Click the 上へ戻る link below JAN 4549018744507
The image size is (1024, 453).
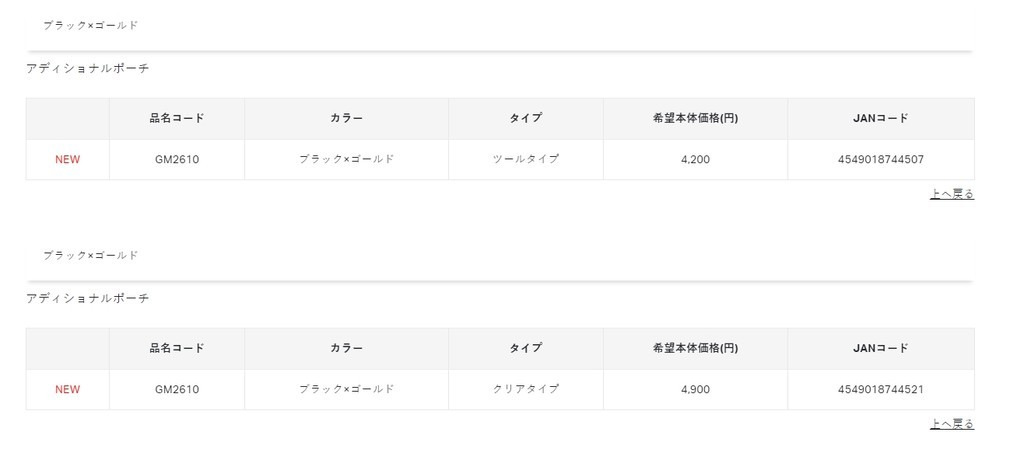tap(952, 194)
